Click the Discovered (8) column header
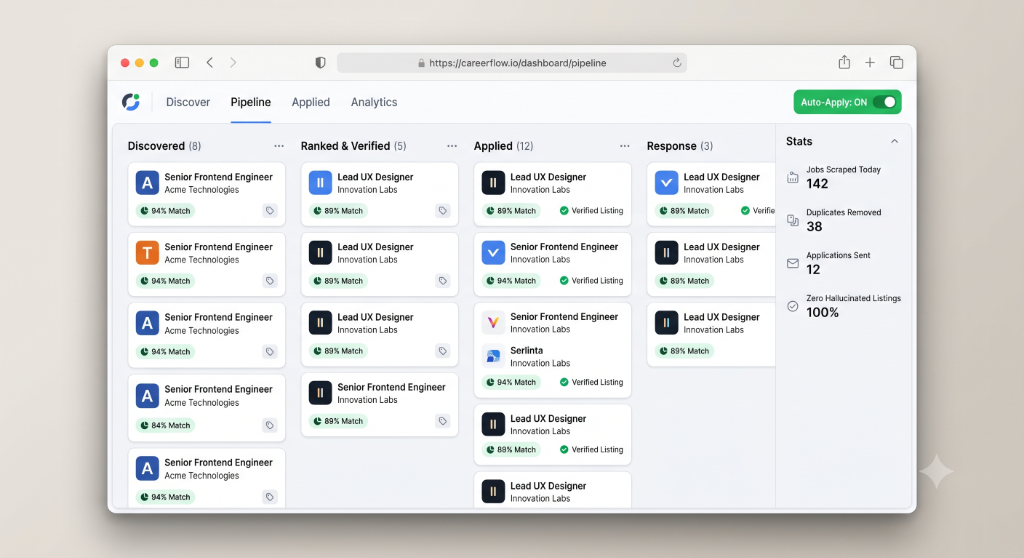The height and width of the screenshot is (558, 1024). click(165, 146)
